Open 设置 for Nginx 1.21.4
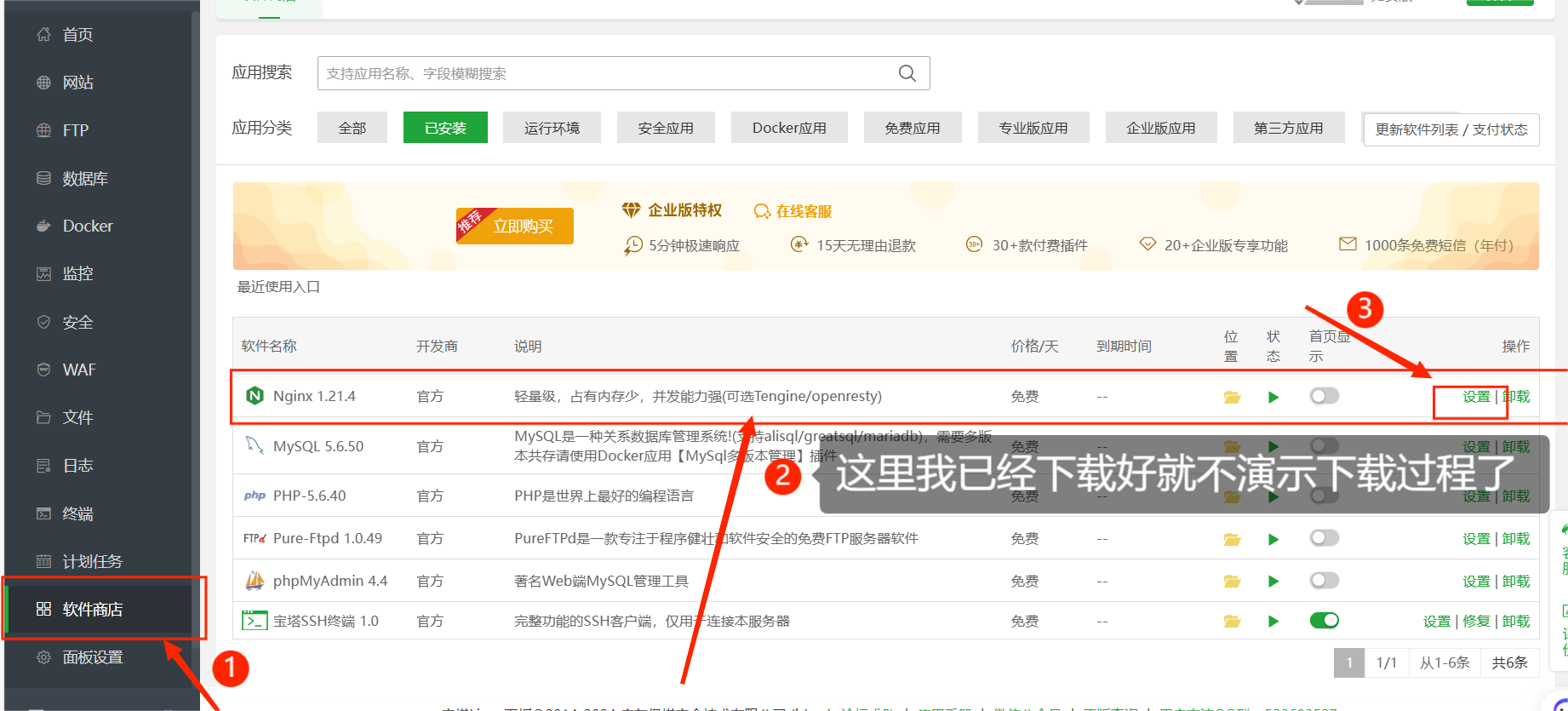Screen dimensions: 1568x711 click(1477, 397)
